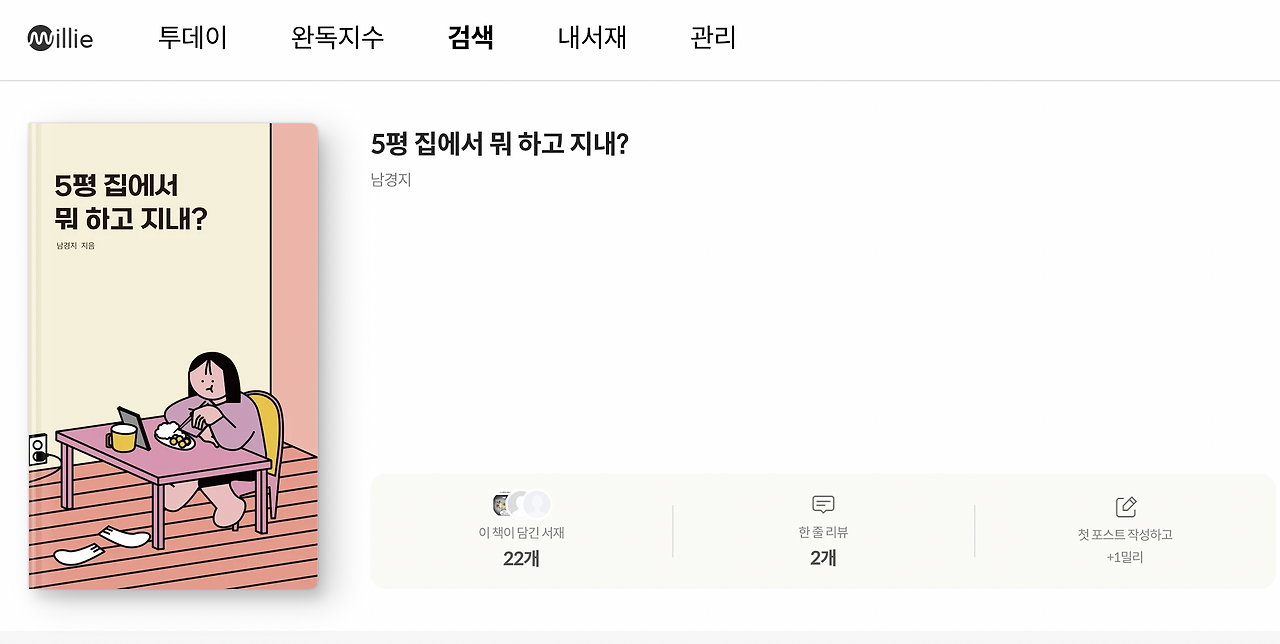This screenshot has height=644, width=1280.
Task: Click the stacked reader avatars icon
Action: (519, 503)
